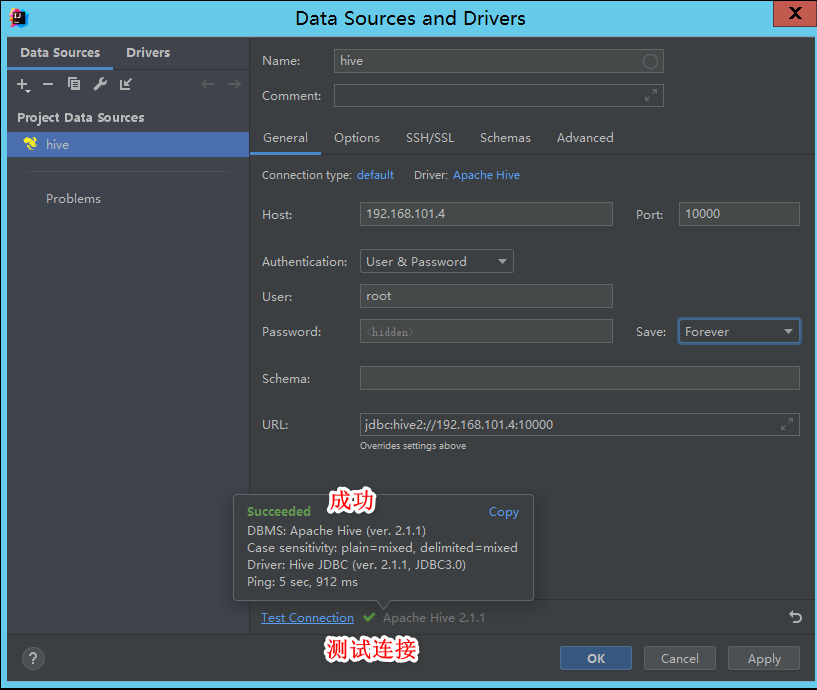
Task: Focus the Comment input field
Action: point(499,95)
